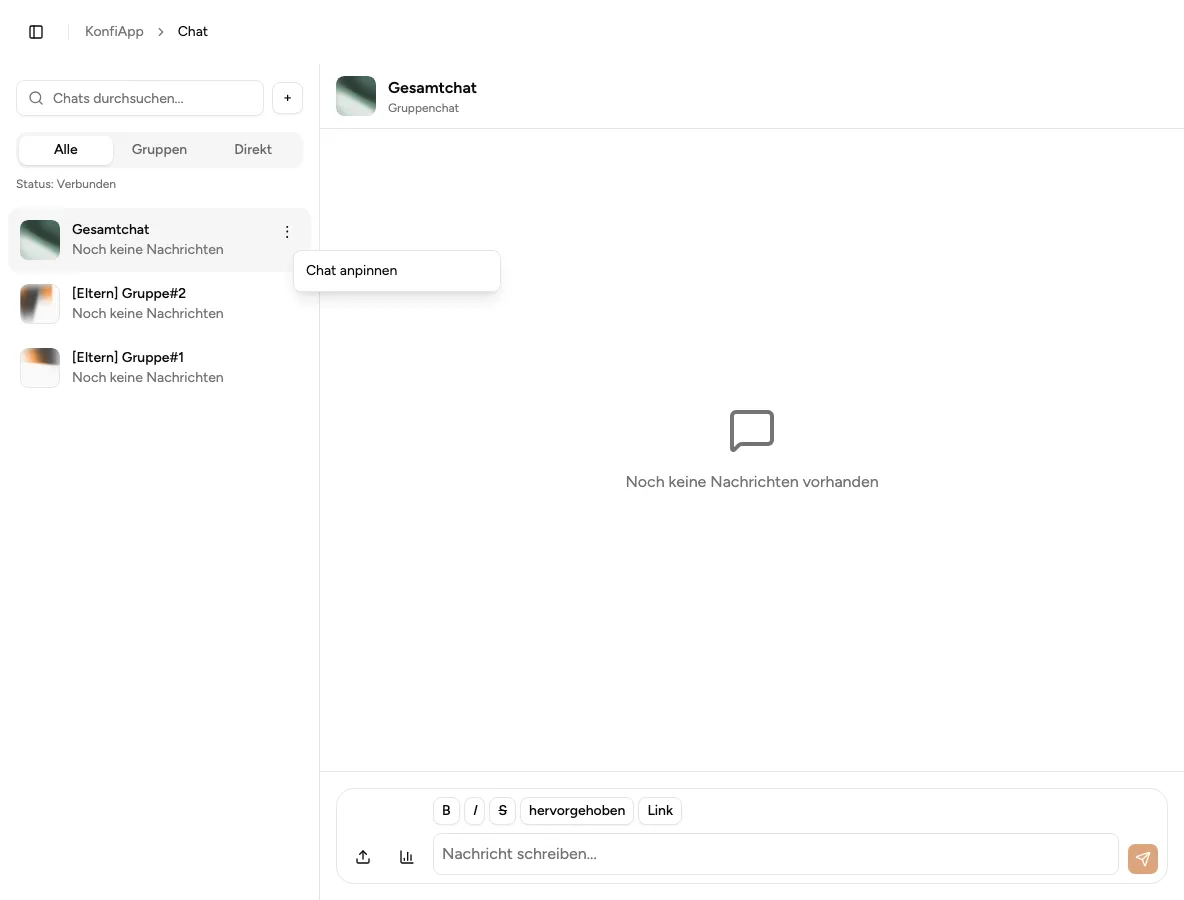Viewport: 1184px width, 900px height.
Task: Apply hervorgehoben highlight formatting
Action: (577, 810)
